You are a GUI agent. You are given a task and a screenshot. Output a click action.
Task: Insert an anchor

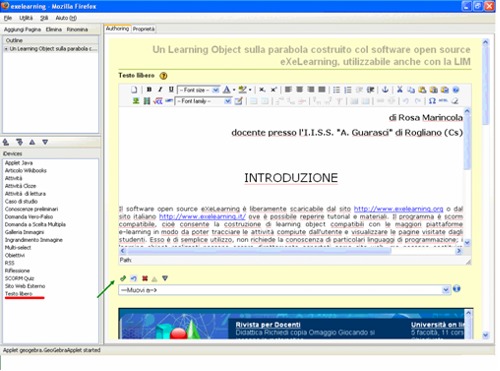point(385,89)
